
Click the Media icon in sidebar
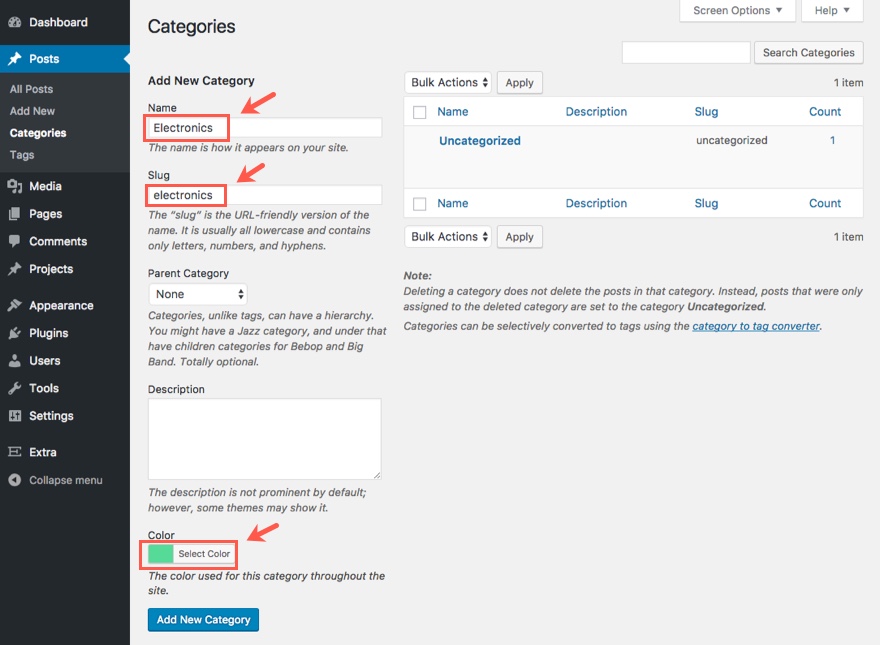(15, 186)
